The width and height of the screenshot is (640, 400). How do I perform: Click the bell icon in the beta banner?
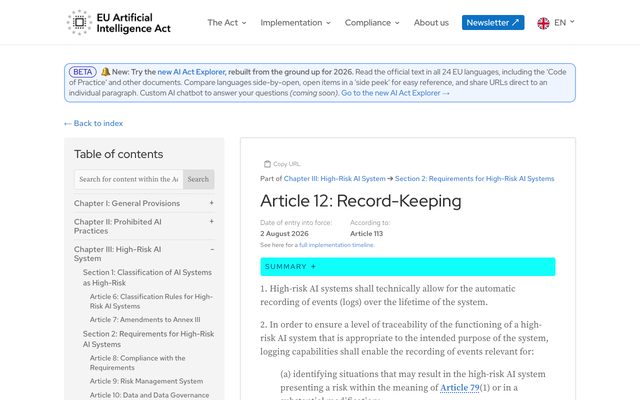(105, 72)
